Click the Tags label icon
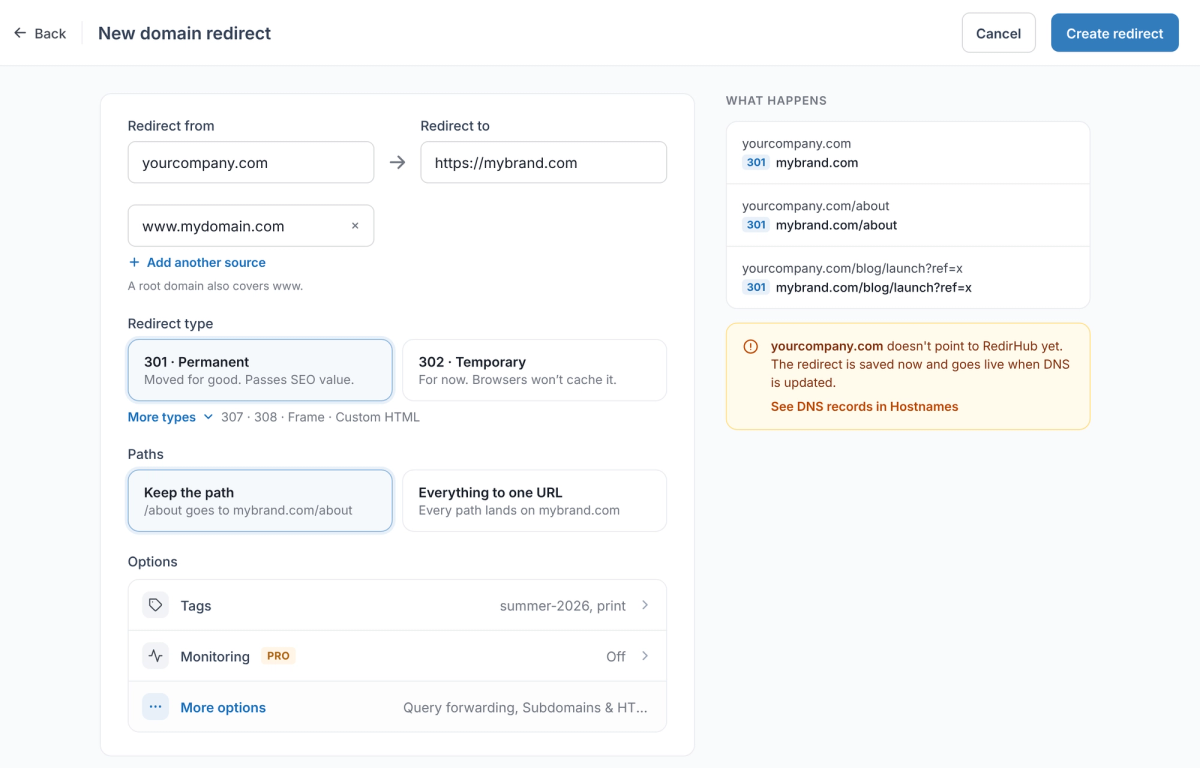 [x=155, y=605]
